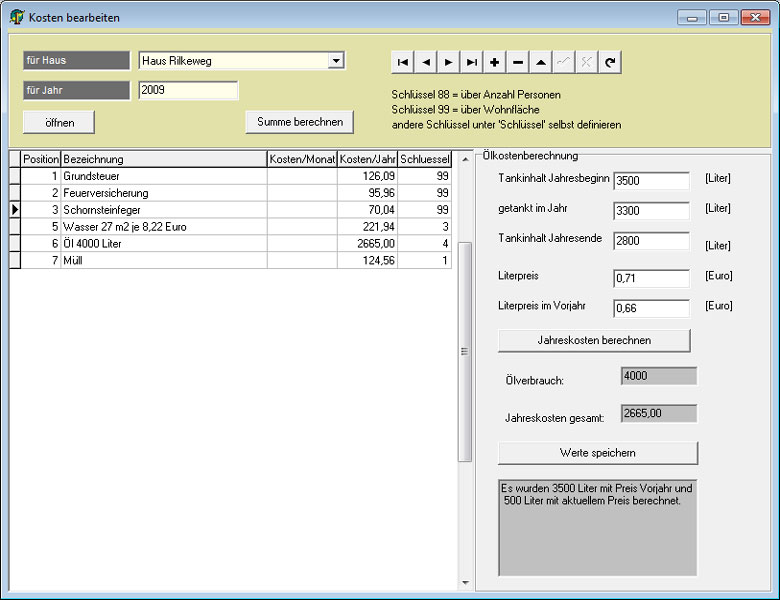Viewport: 780px width, 600px height.
Task: Click Literpreis field with 0,71
Action: (x=651, y=278)
